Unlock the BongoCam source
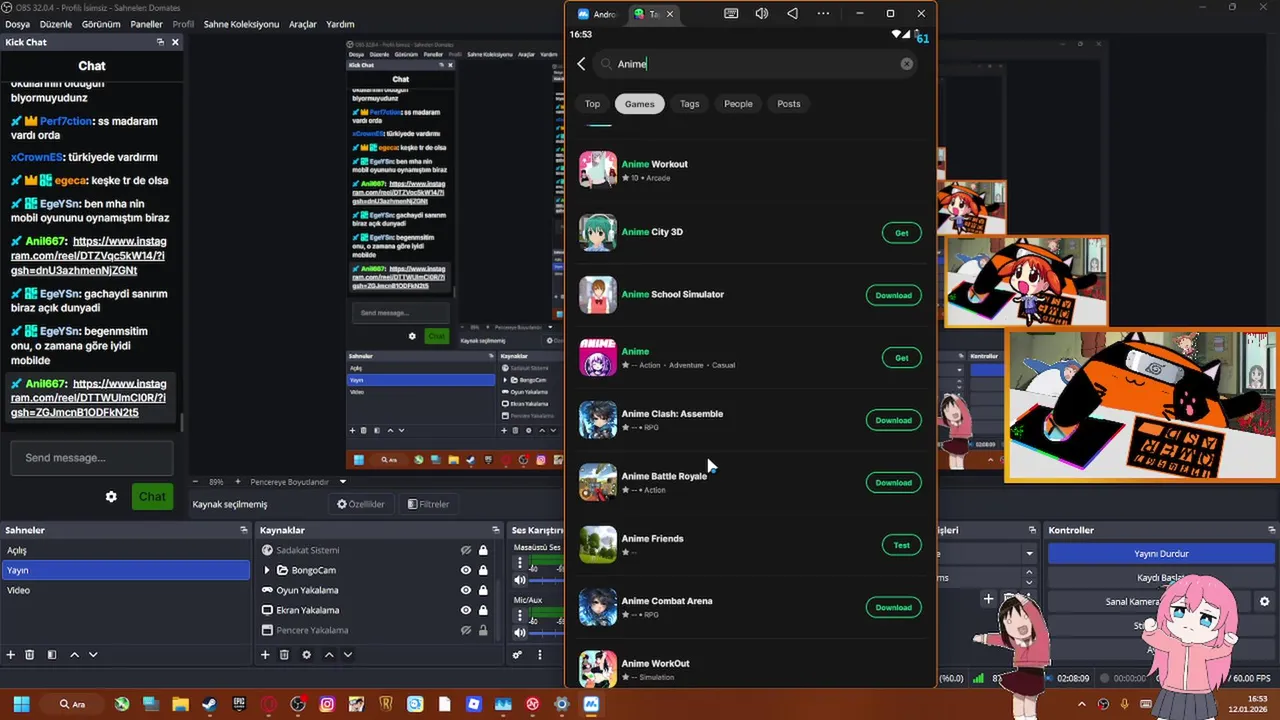 coord(483,570)
